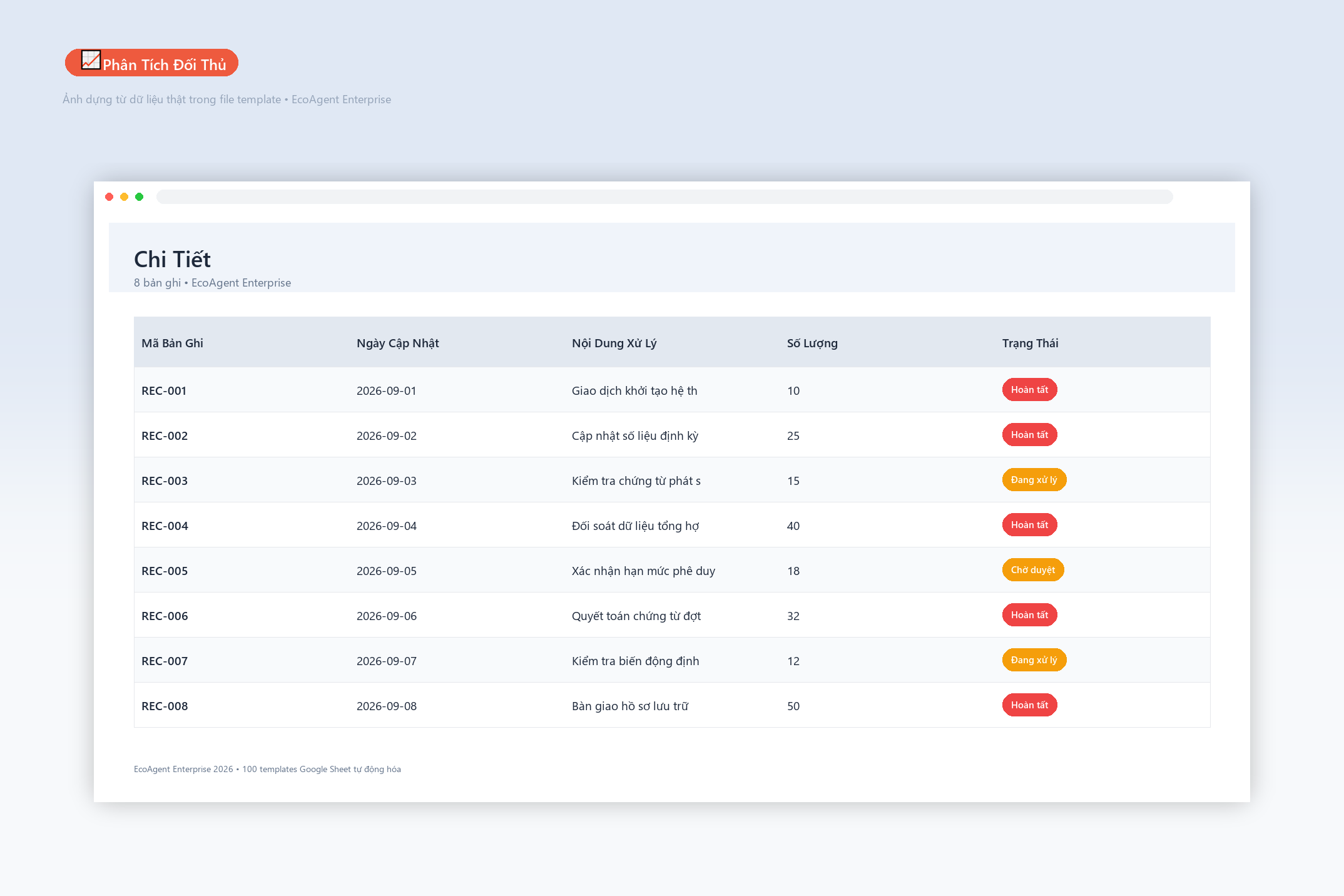Screen dimensions: 1344x896
Task: Click the Hoàn tất badge in REC-006 row
Action: coord(1029,614)
